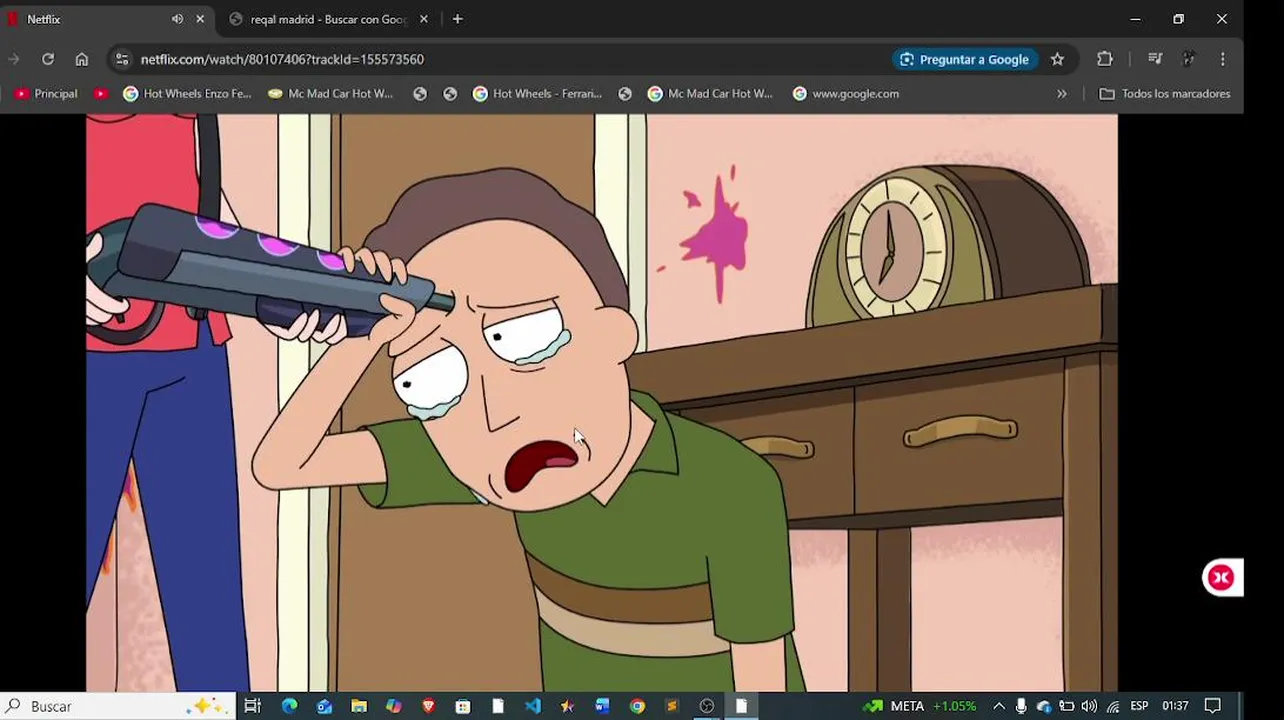1284x720 pixels.
Task: Show hidden system tray icons
Action: point(998,706)
